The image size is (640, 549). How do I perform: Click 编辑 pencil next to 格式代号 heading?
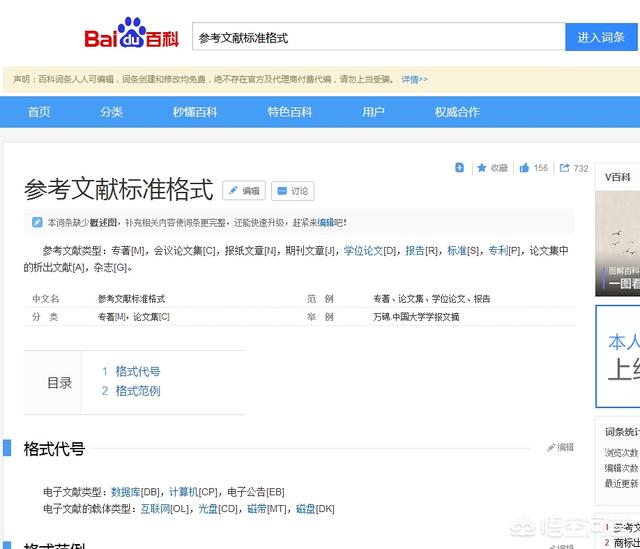pos(561,447)
